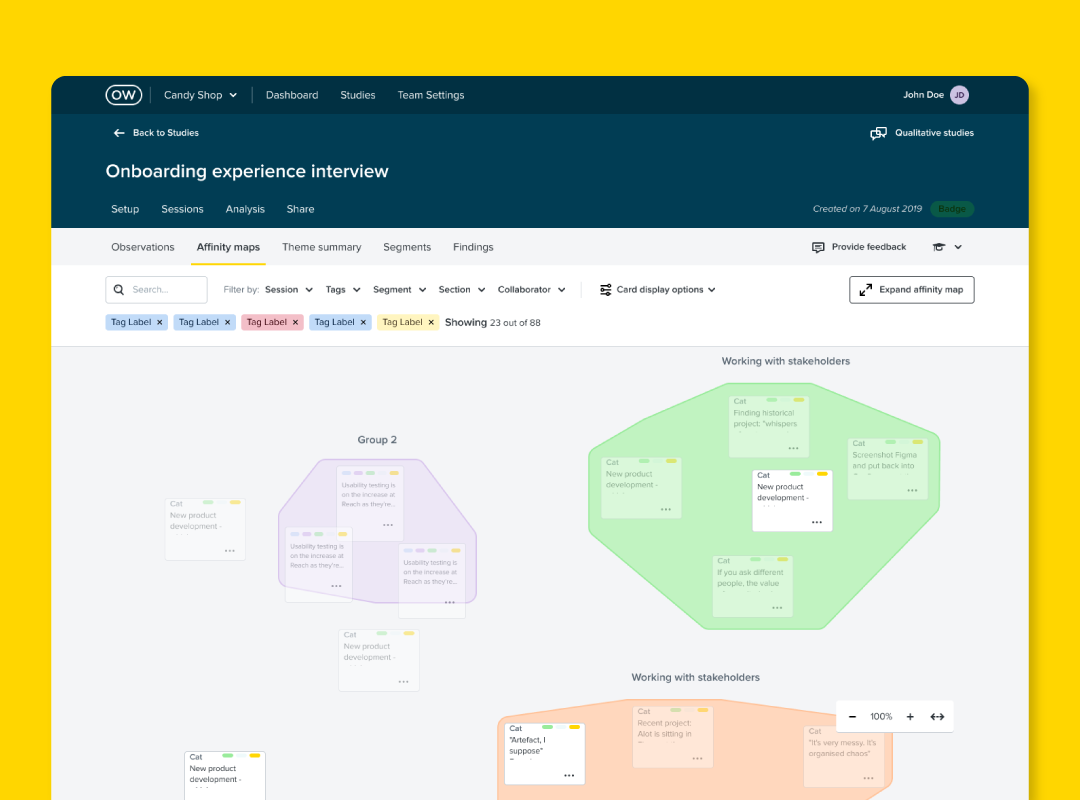
Task: Remove the first Tag Label filter chip
Action: [x=158, y=322]
